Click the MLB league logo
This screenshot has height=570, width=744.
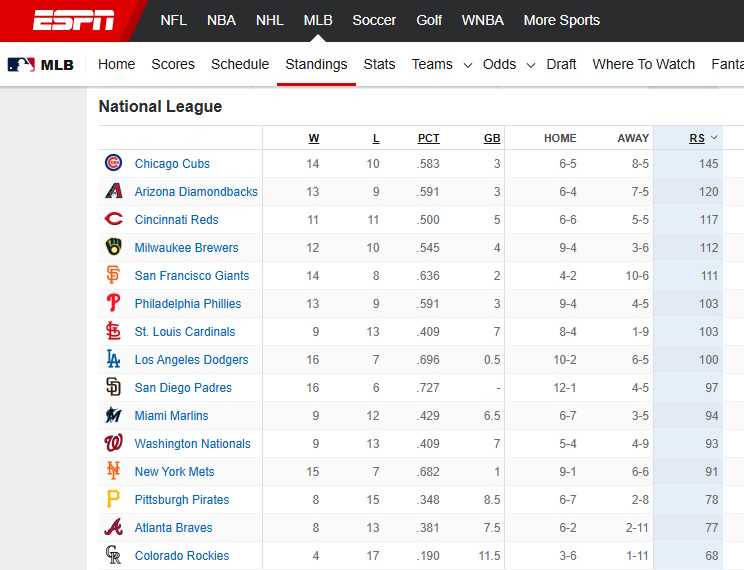coord(41,65)
